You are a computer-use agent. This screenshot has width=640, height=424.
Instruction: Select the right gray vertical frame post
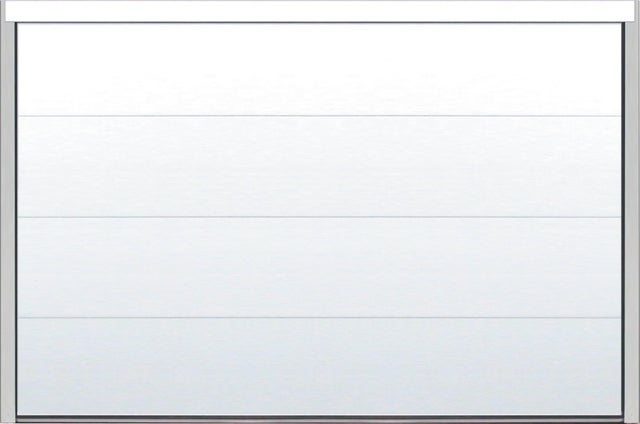631,222
